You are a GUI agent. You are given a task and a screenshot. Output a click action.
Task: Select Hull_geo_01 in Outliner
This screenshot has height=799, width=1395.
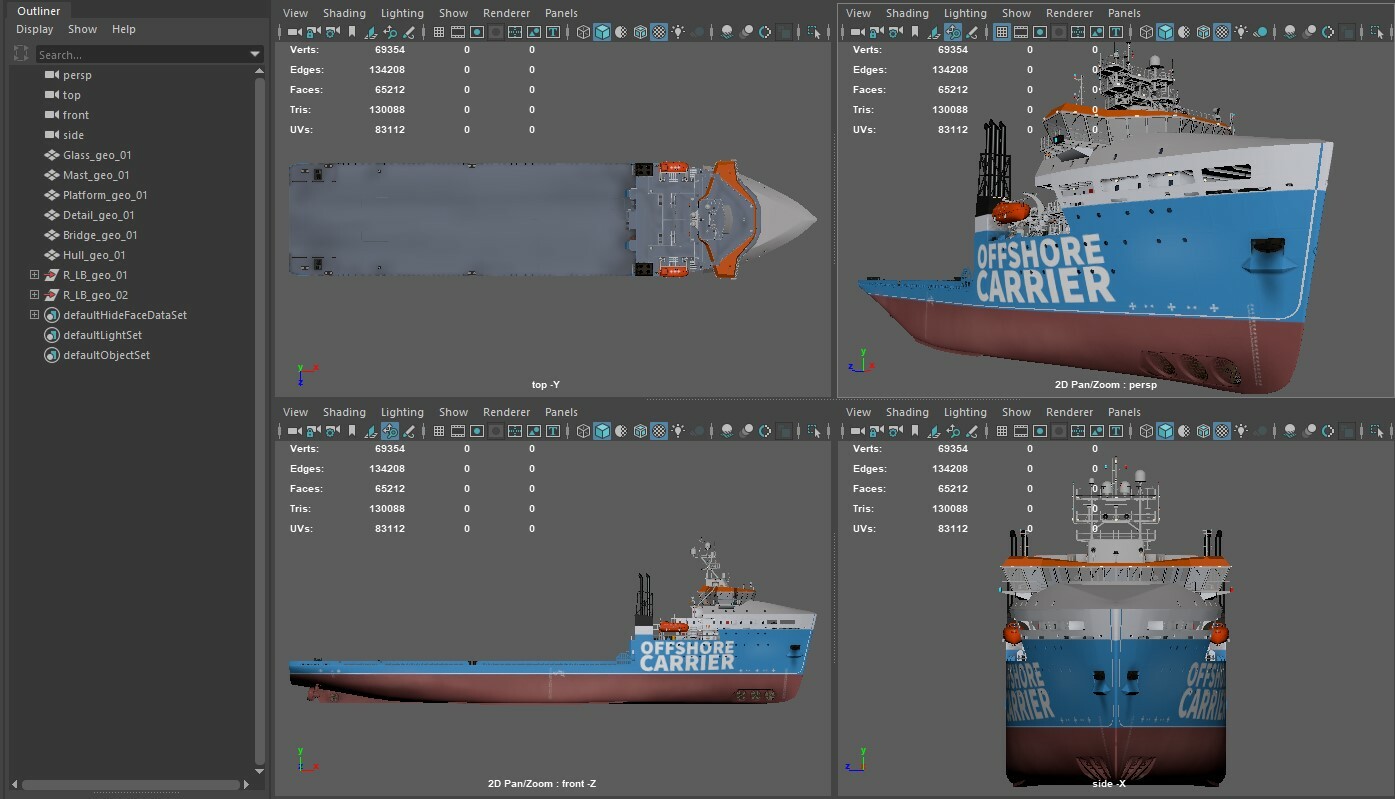coord(94,255)
